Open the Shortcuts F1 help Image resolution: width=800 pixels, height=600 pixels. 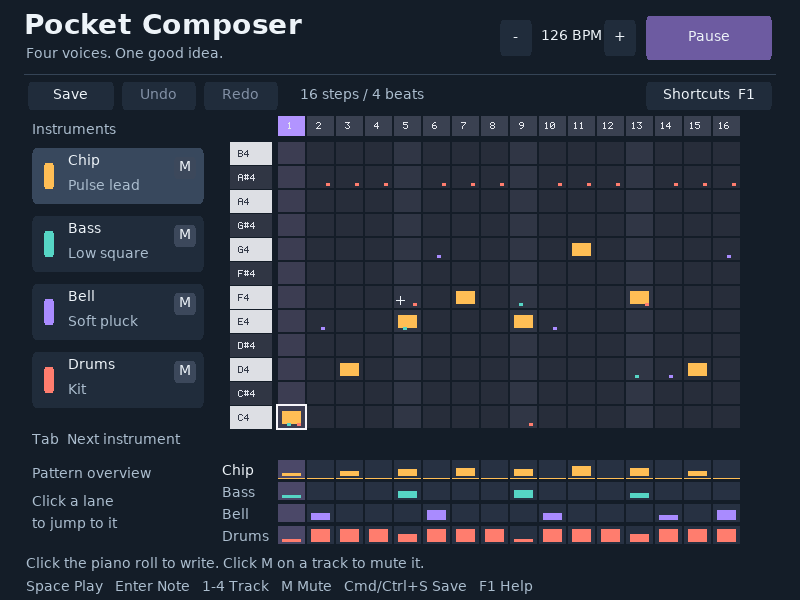coord(709,95)
